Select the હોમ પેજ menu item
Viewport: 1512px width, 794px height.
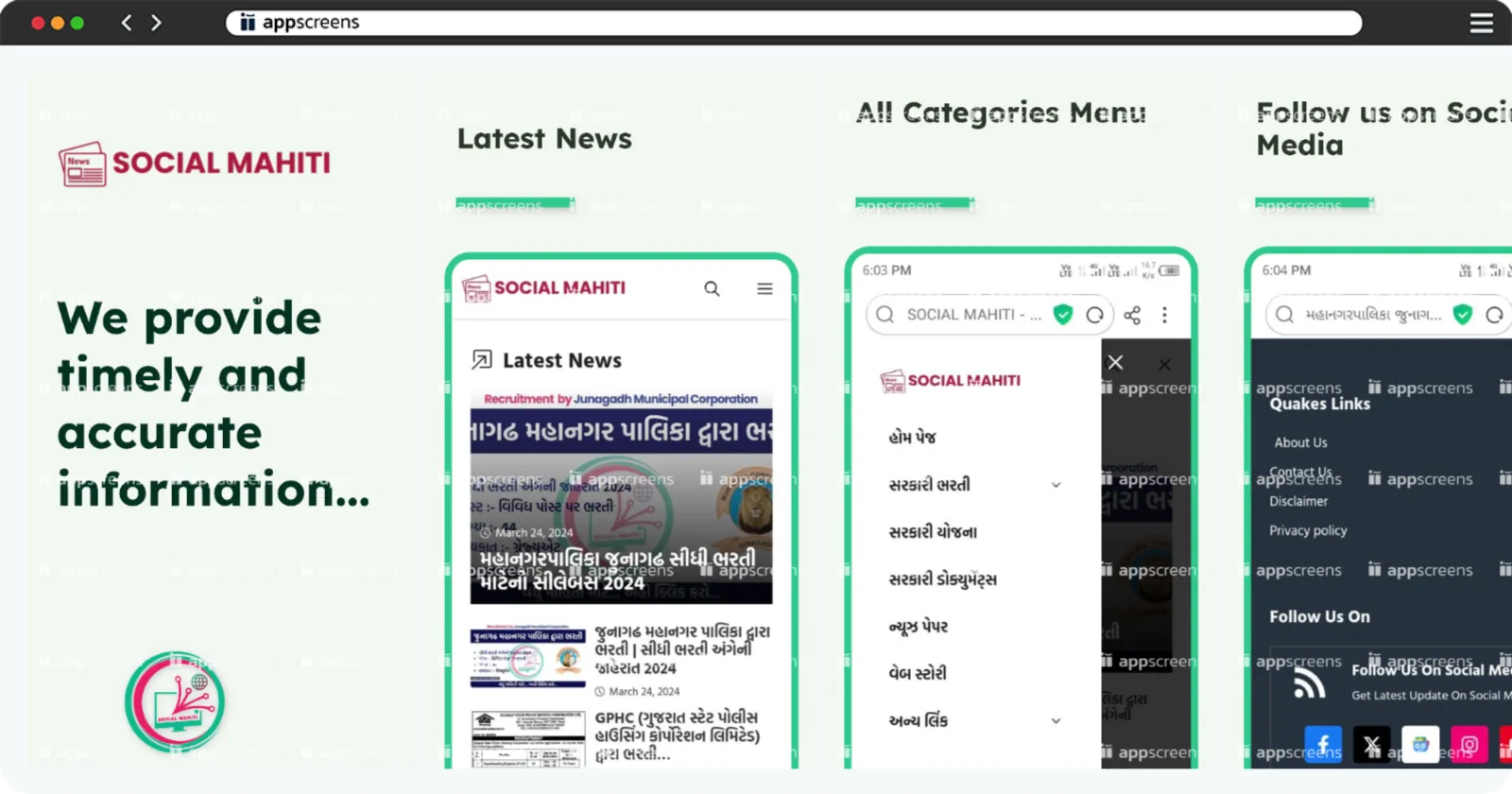coord(912,437)
